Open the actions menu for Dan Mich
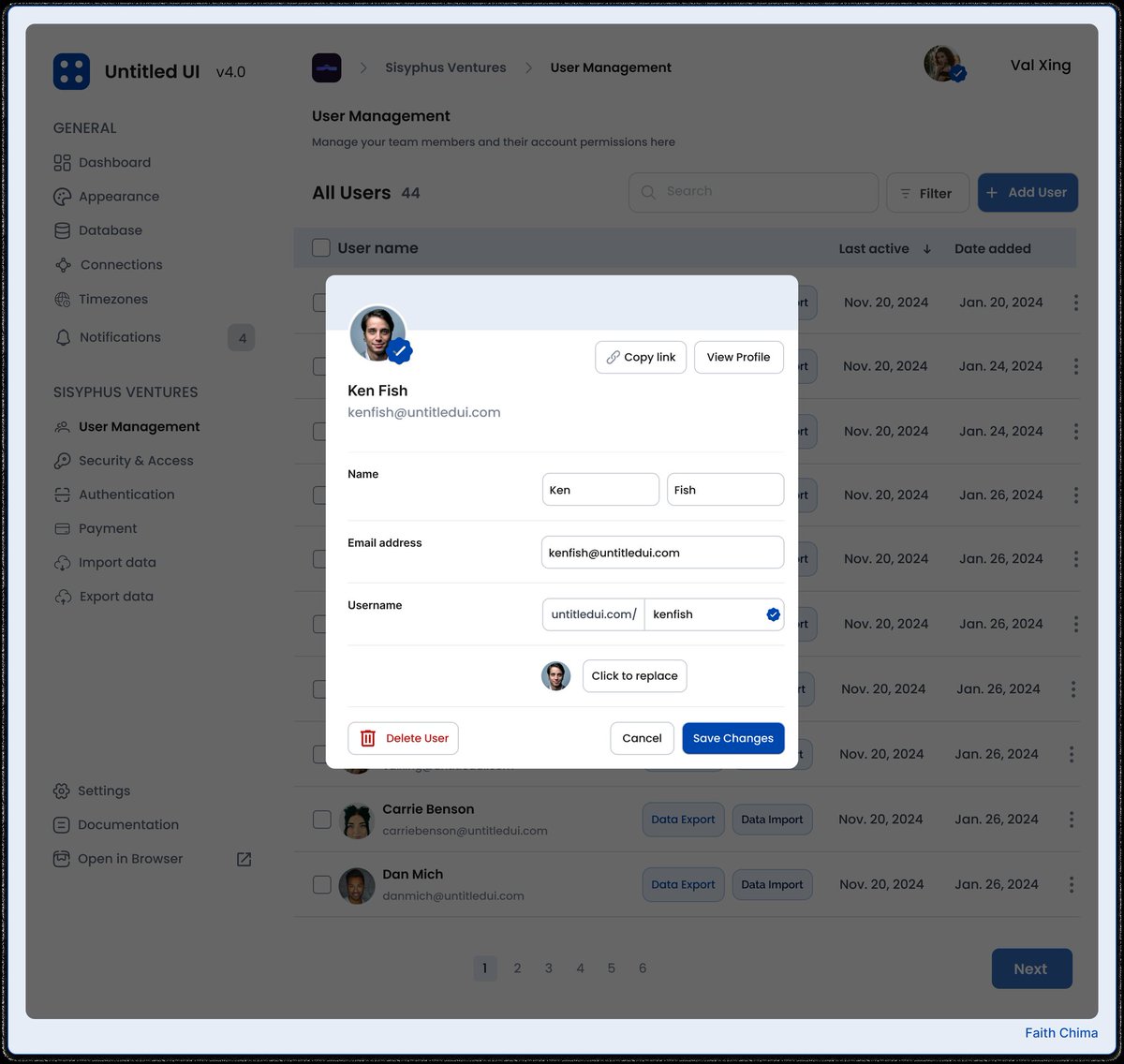The image size is (1124, 1064). click(x=1072, y=884)
